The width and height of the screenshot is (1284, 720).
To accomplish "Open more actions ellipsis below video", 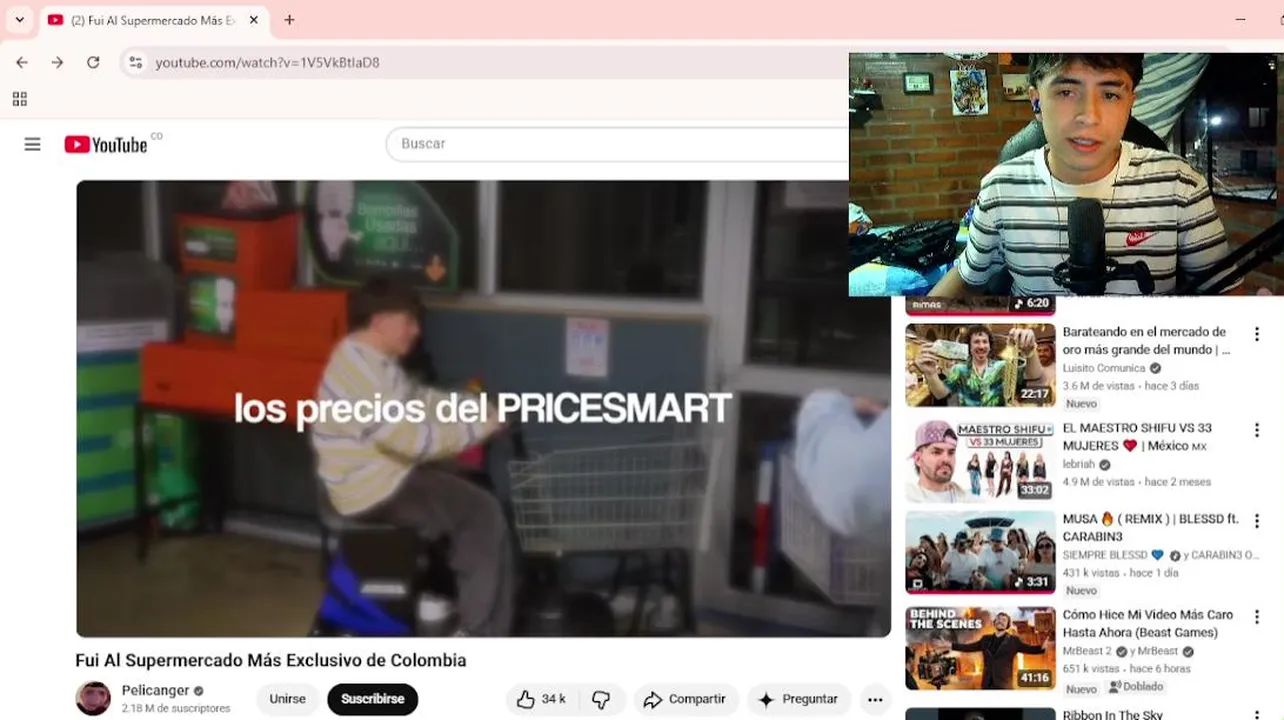I will (x=875, y=699).
